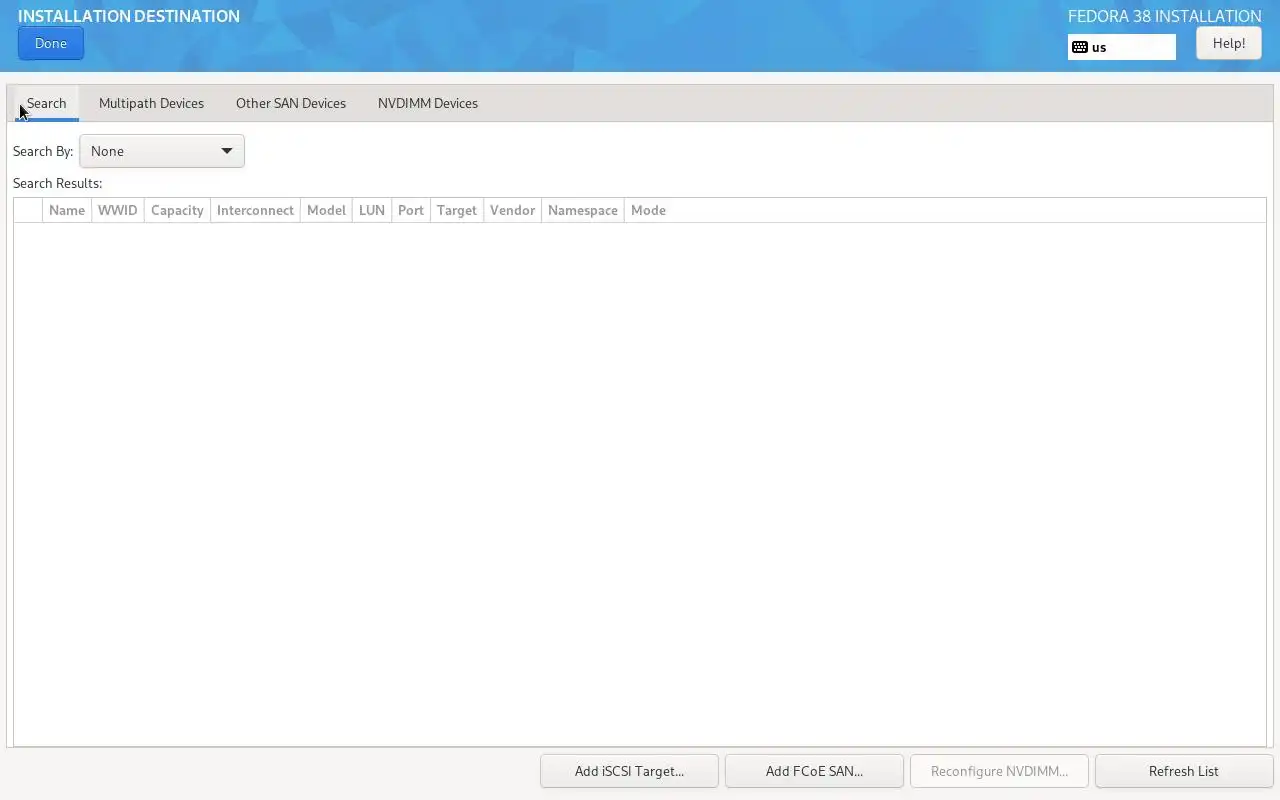Screen dimensions: 1280x800
Task: Switch to the Search tab
Action: 46,103
